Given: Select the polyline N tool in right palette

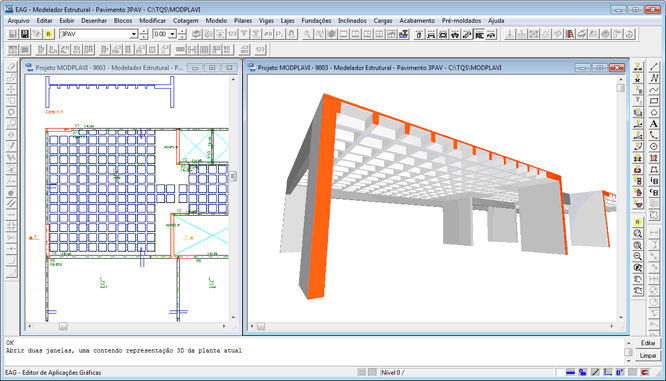Looking at the screenshot, I should point(654,78).
